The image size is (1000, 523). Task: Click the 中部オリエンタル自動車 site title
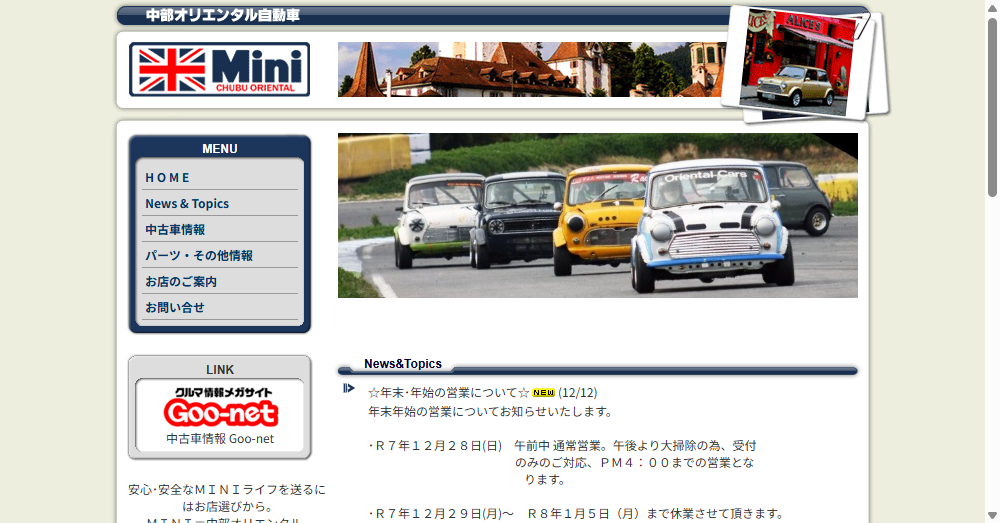[x=223, y=15]
